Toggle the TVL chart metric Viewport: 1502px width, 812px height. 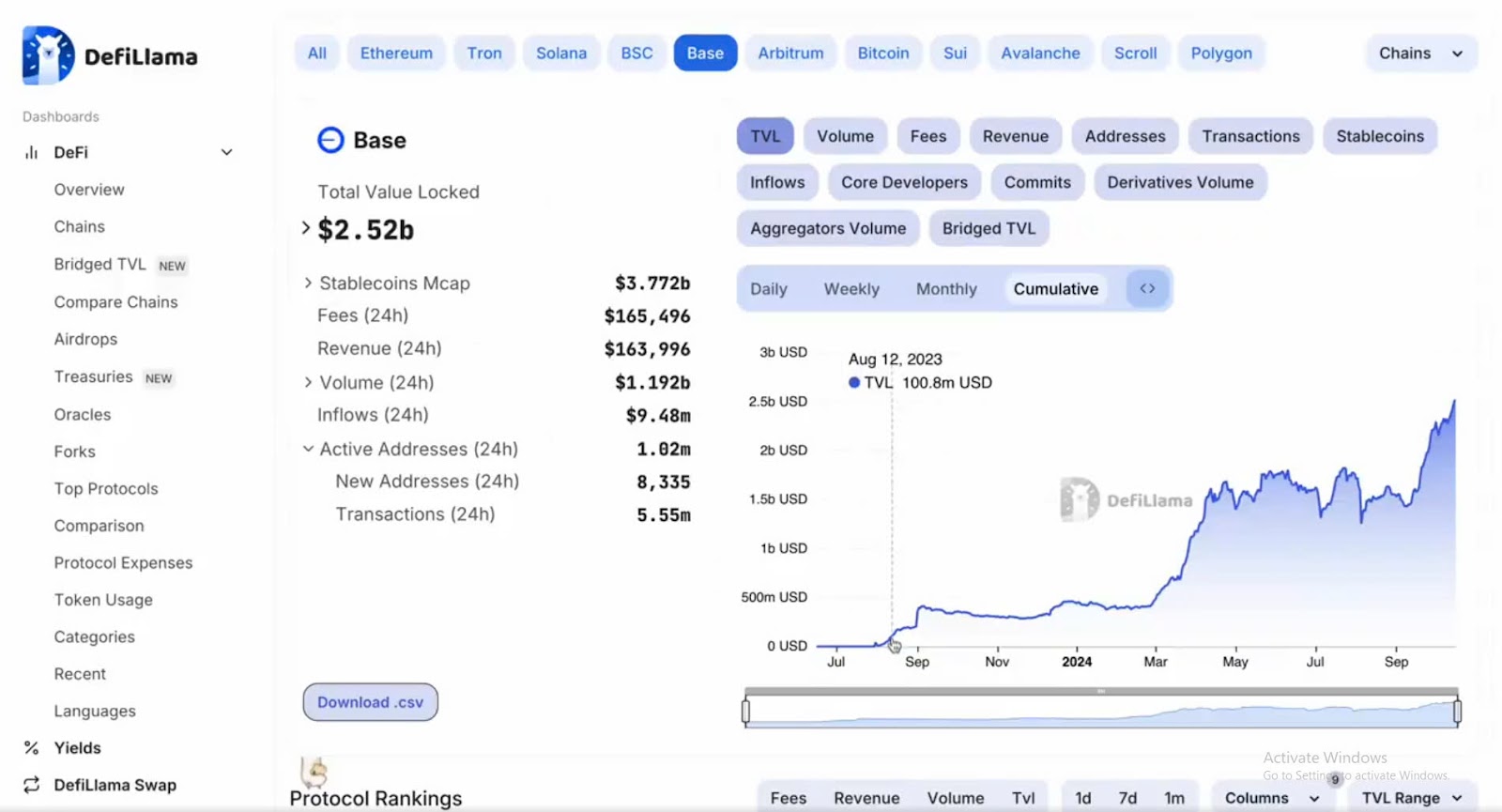[765, 136]
